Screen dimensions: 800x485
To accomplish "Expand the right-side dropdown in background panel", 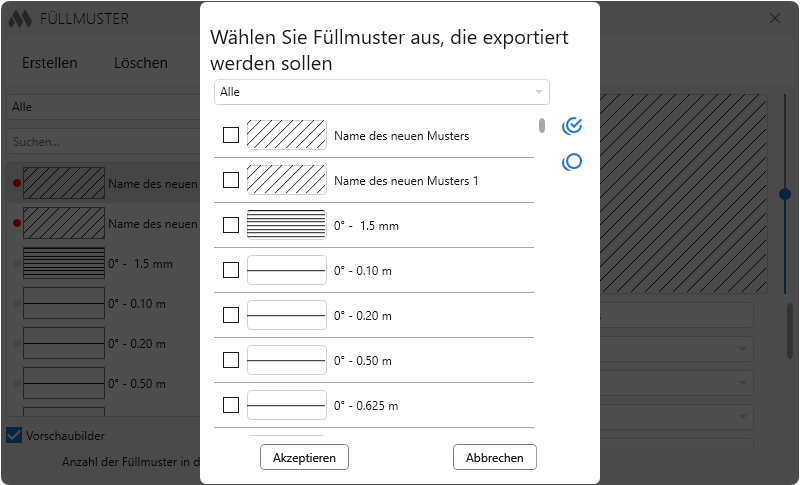I will [743, 349].
